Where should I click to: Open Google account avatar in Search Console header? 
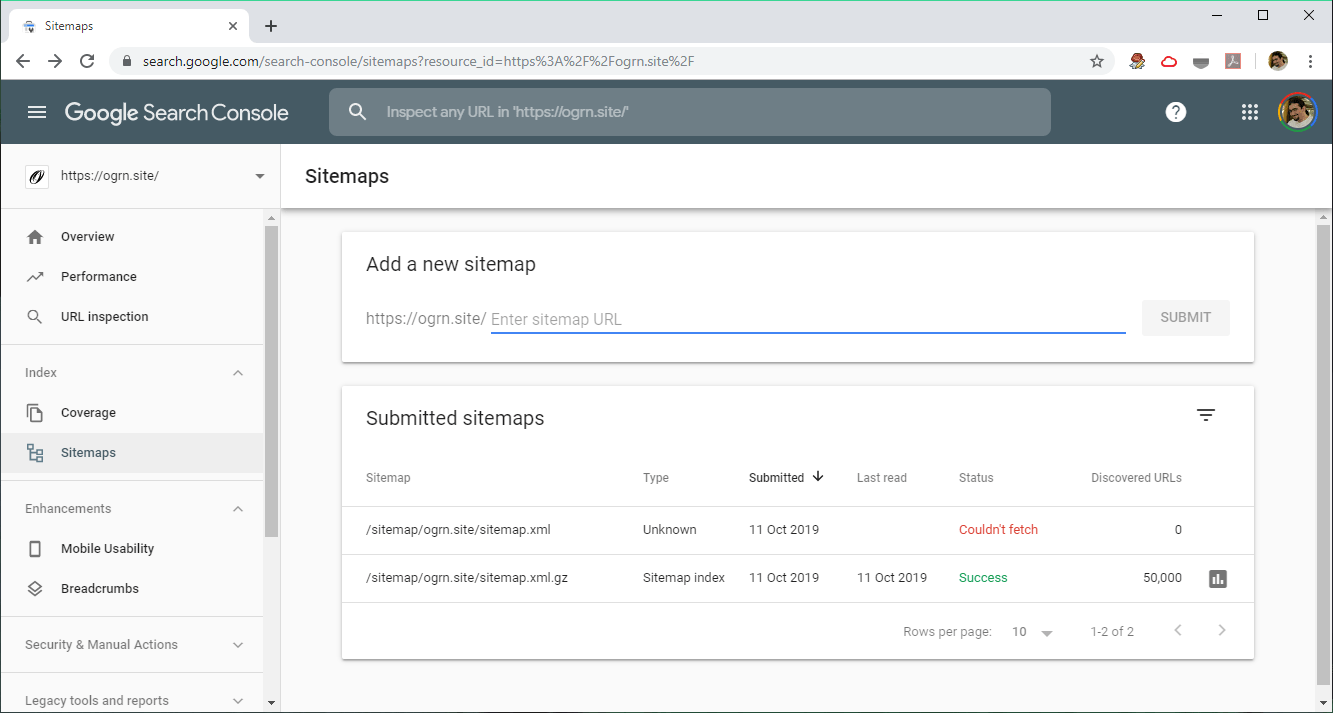pos(1297,112)
